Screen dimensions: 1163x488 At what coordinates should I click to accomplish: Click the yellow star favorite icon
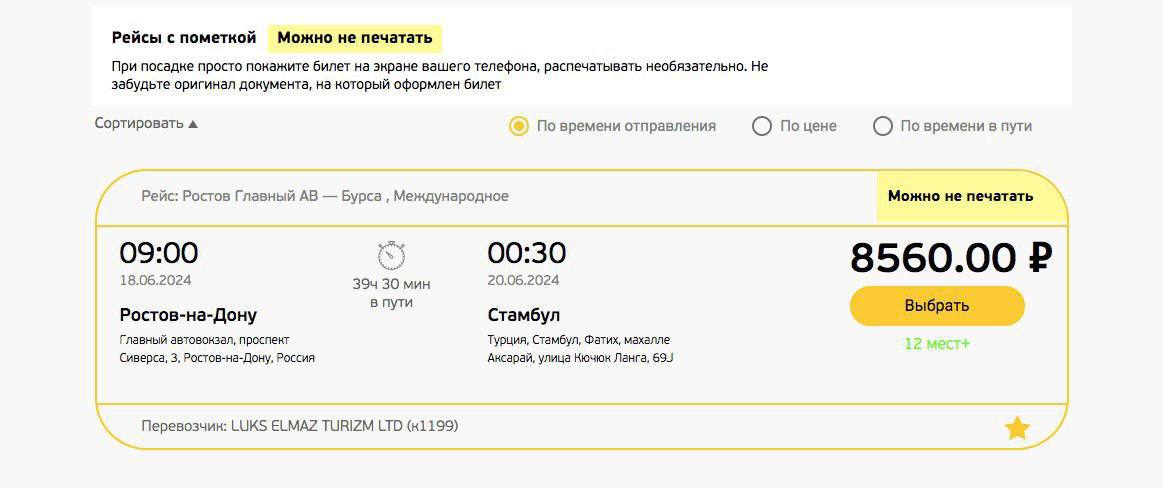(x=1017, y=429)
